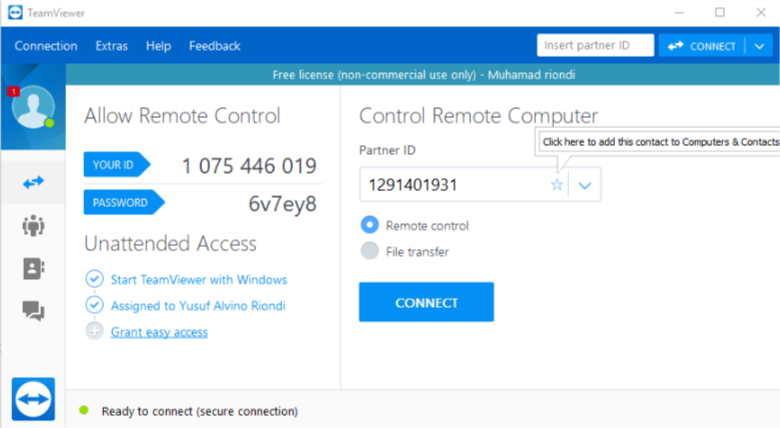Click the plus icon beside Grant easy access

[x=95, y=331]
